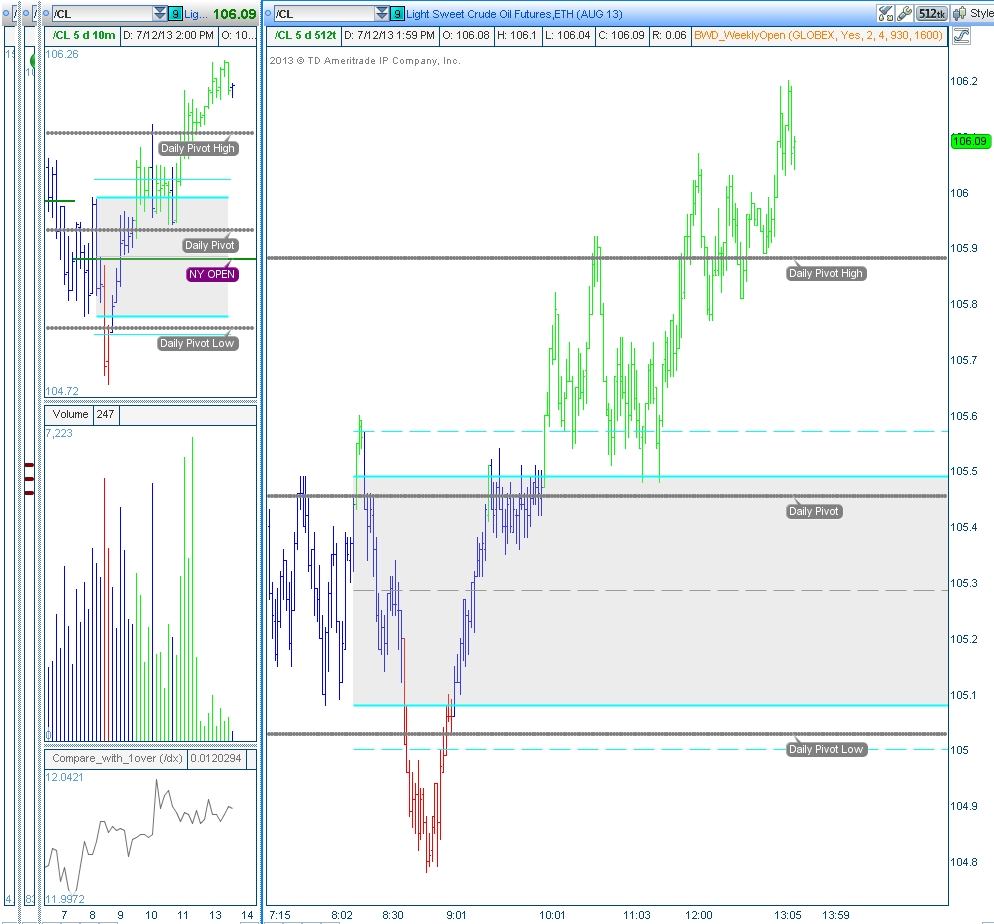The image size is (994, 924).
Task: Click the L: 106.04 low value
Action: 567,35
